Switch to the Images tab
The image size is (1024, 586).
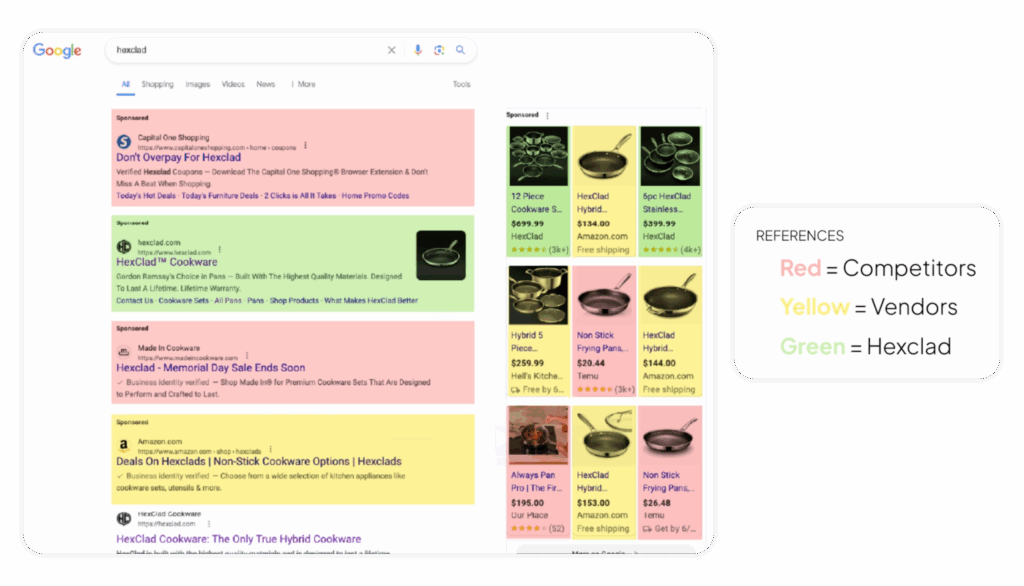pyautogui.click(x=198, y=85)
